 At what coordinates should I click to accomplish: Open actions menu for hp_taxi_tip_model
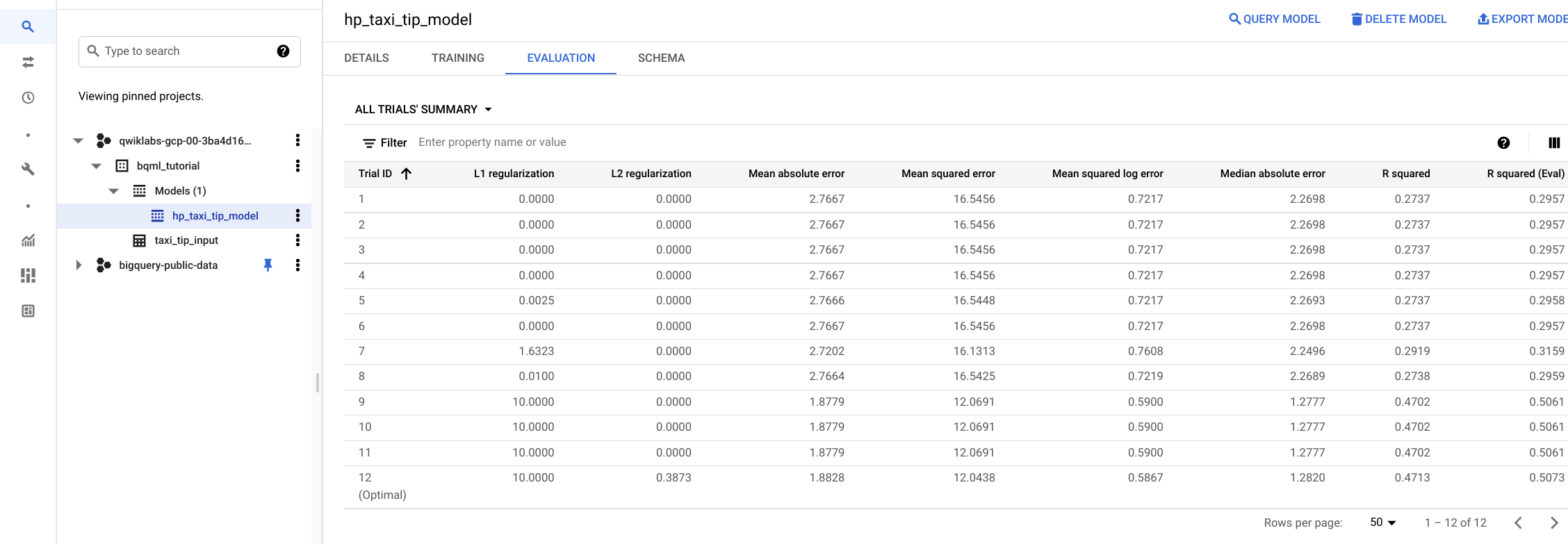(x=297, y=215)
